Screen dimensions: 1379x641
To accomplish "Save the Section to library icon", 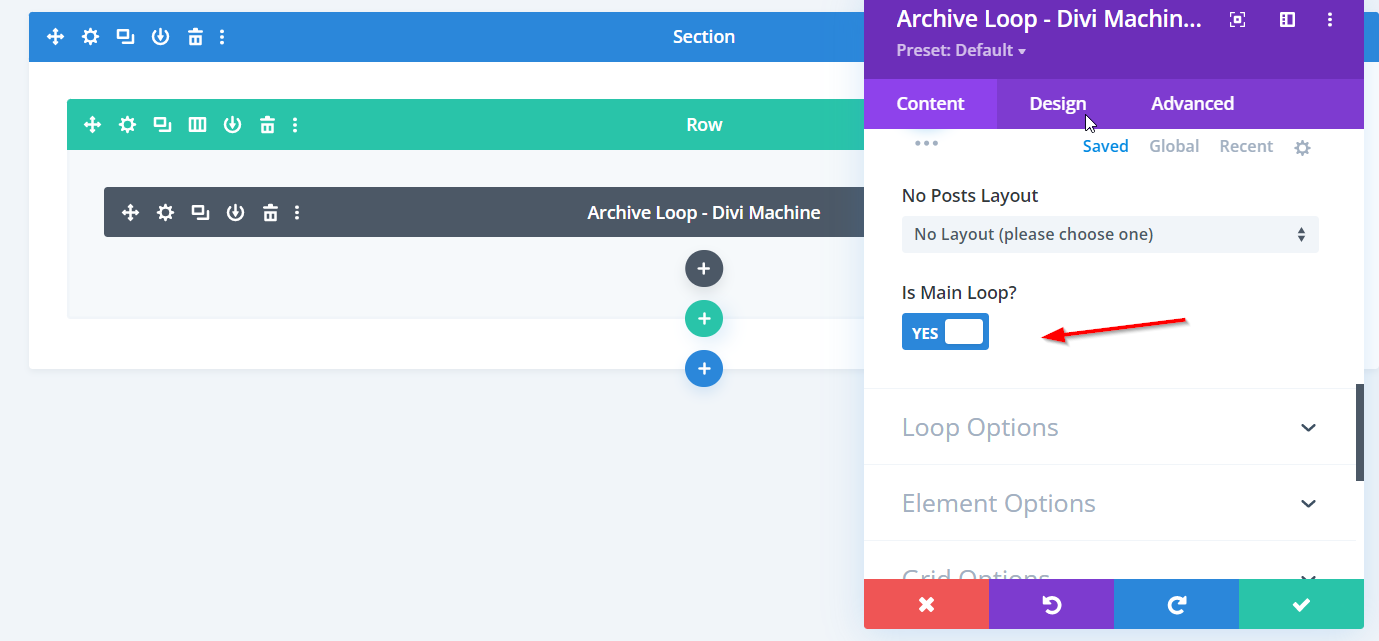I will [x=160, y=37].
